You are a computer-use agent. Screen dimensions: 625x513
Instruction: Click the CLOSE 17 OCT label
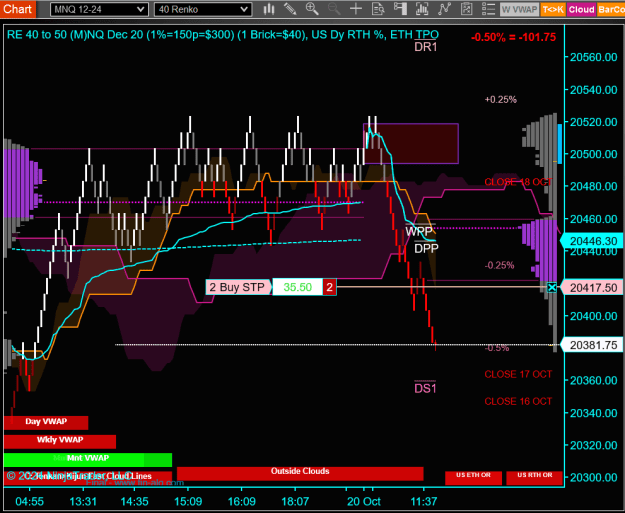coord(518,374)
